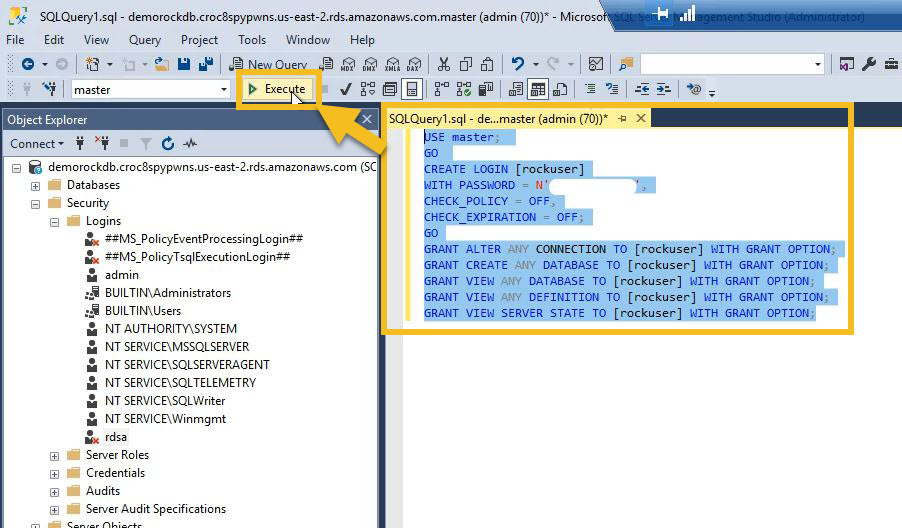This screenshot has width=902, height=528.
Task: Collapse the Logins folder
Action: click(x=55, y=222)
